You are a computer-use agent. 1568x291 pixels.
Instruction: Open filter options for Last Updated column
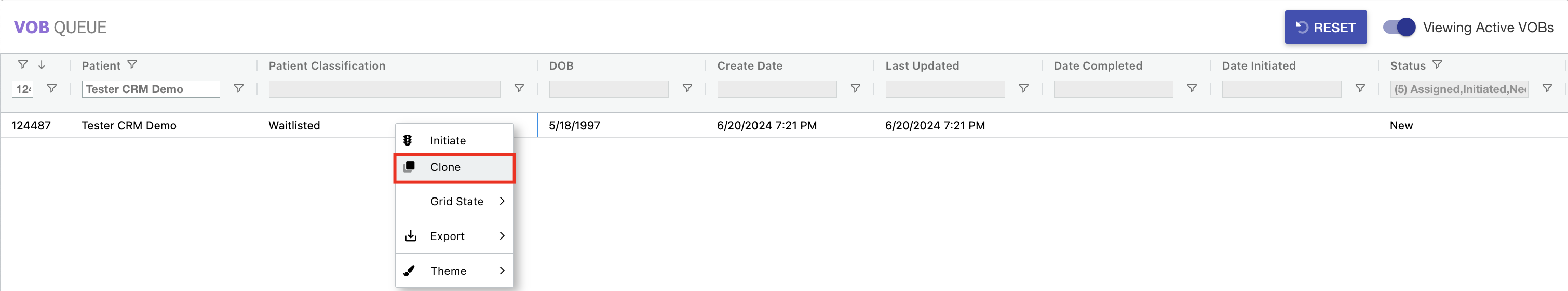point(1023,89)
